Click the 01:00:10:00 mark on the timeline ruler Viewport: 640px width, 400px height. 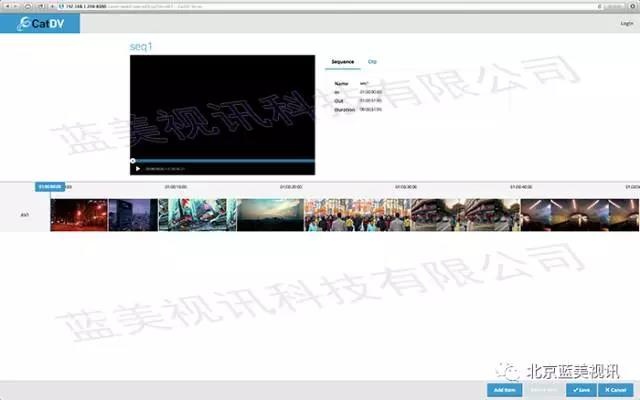[176, 187]
